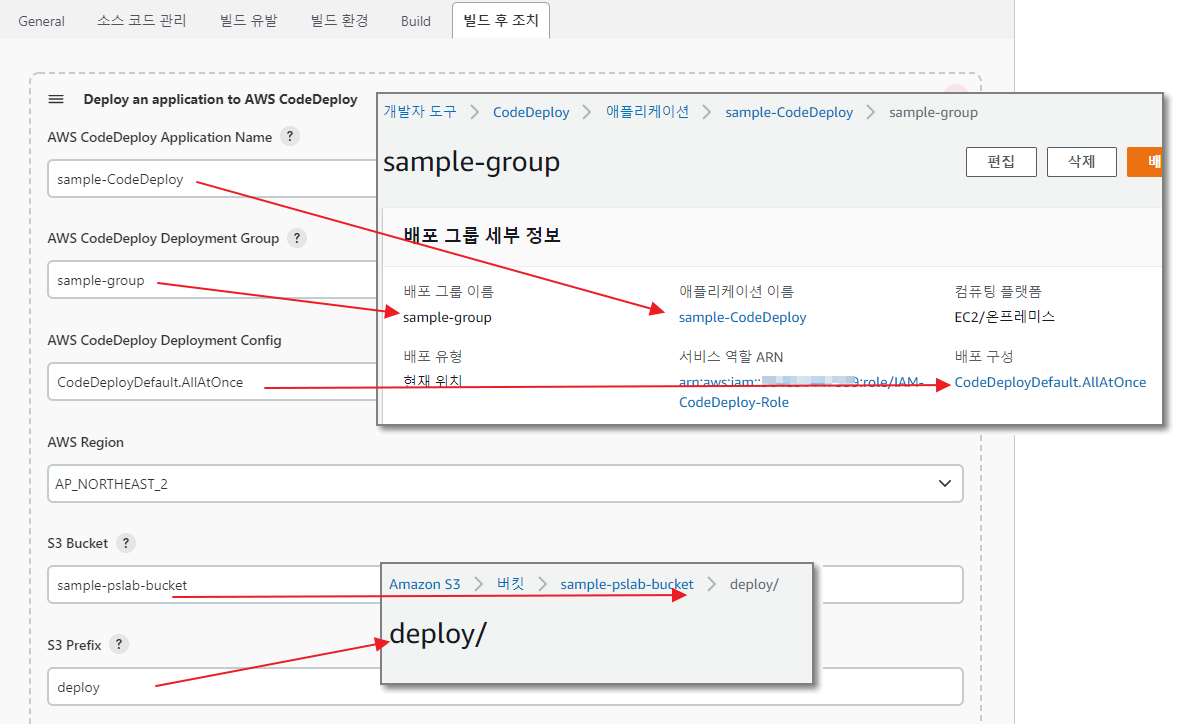This screenshot has width=1177, height=724.
Task: Go to the Build tab
Action: tap(415, 21)
